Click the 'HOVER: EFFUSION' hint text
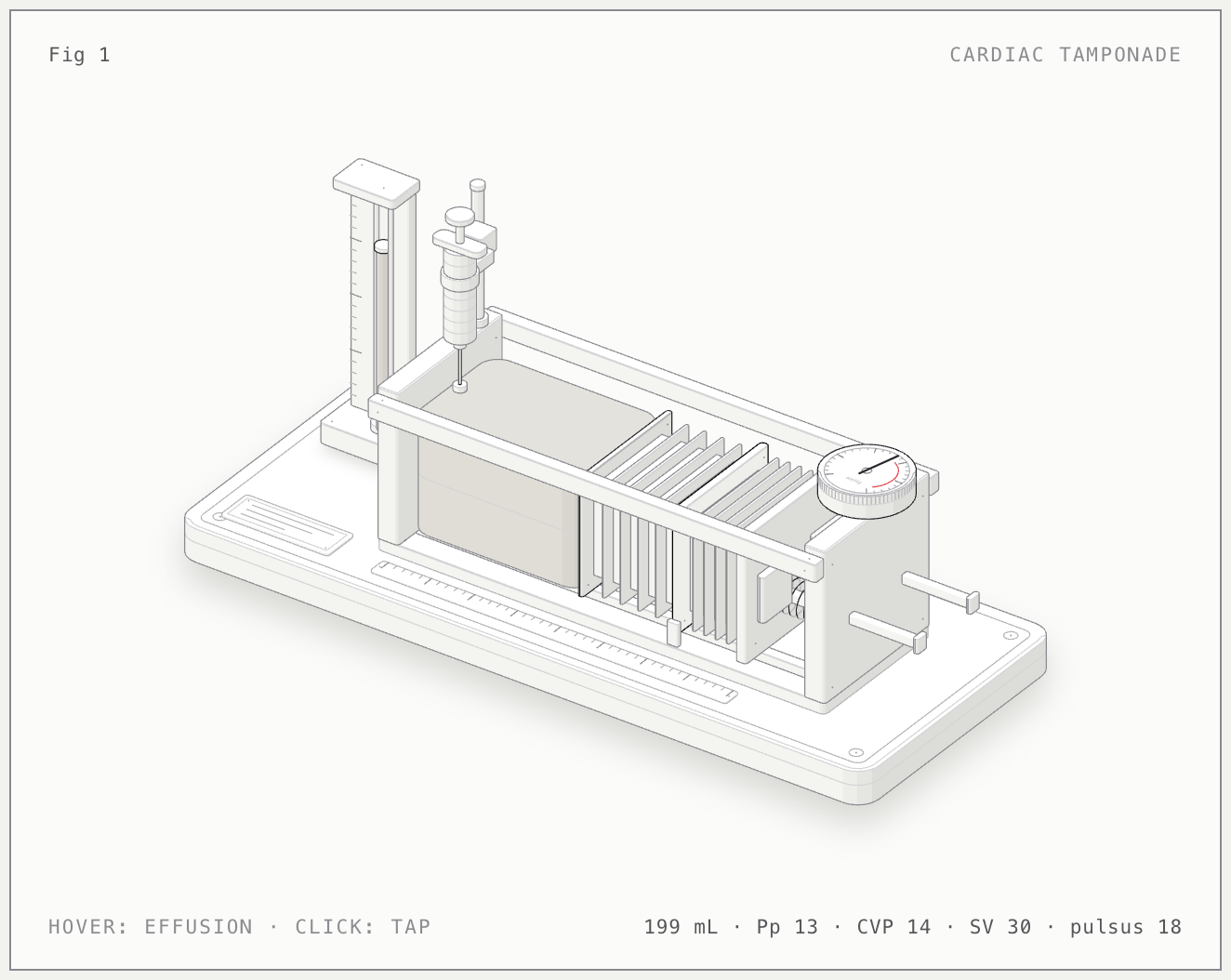Screen dimensions: 1231x980 (x=151, y=926)
